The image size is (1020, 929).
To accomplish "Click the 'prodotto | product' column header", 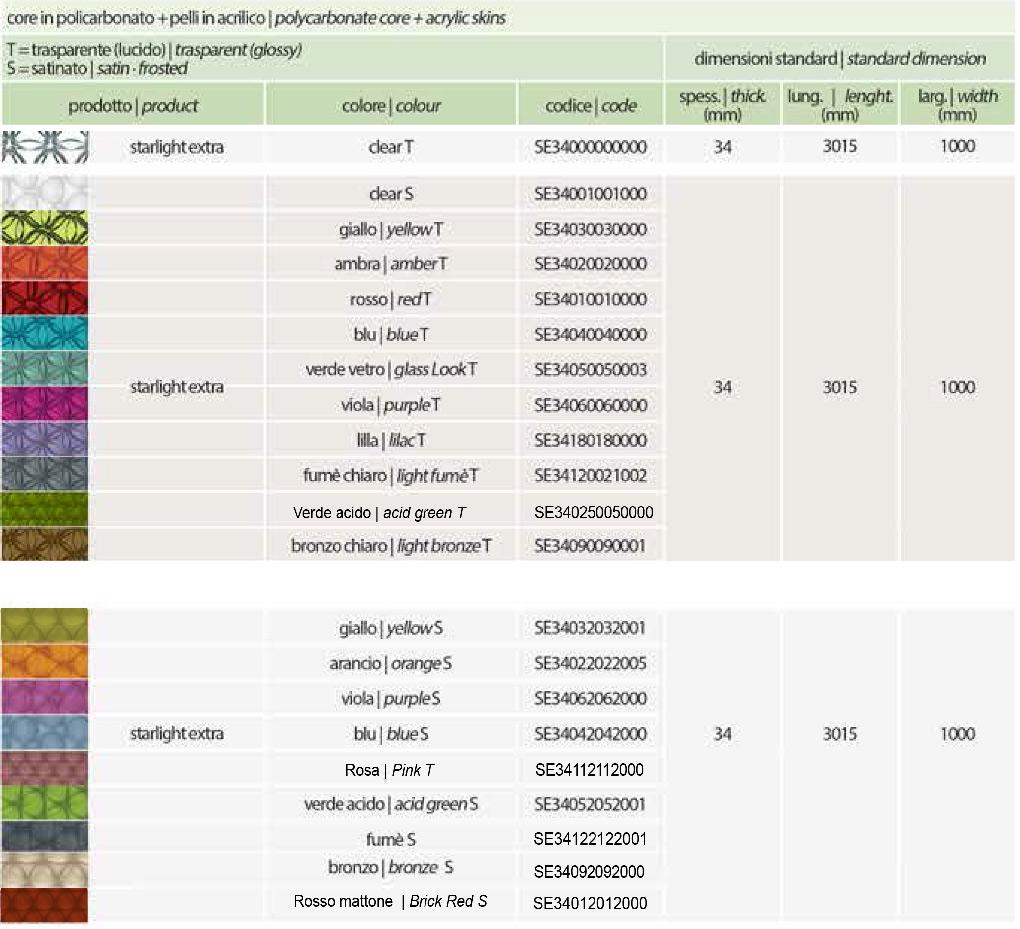I will coord(133,105).
